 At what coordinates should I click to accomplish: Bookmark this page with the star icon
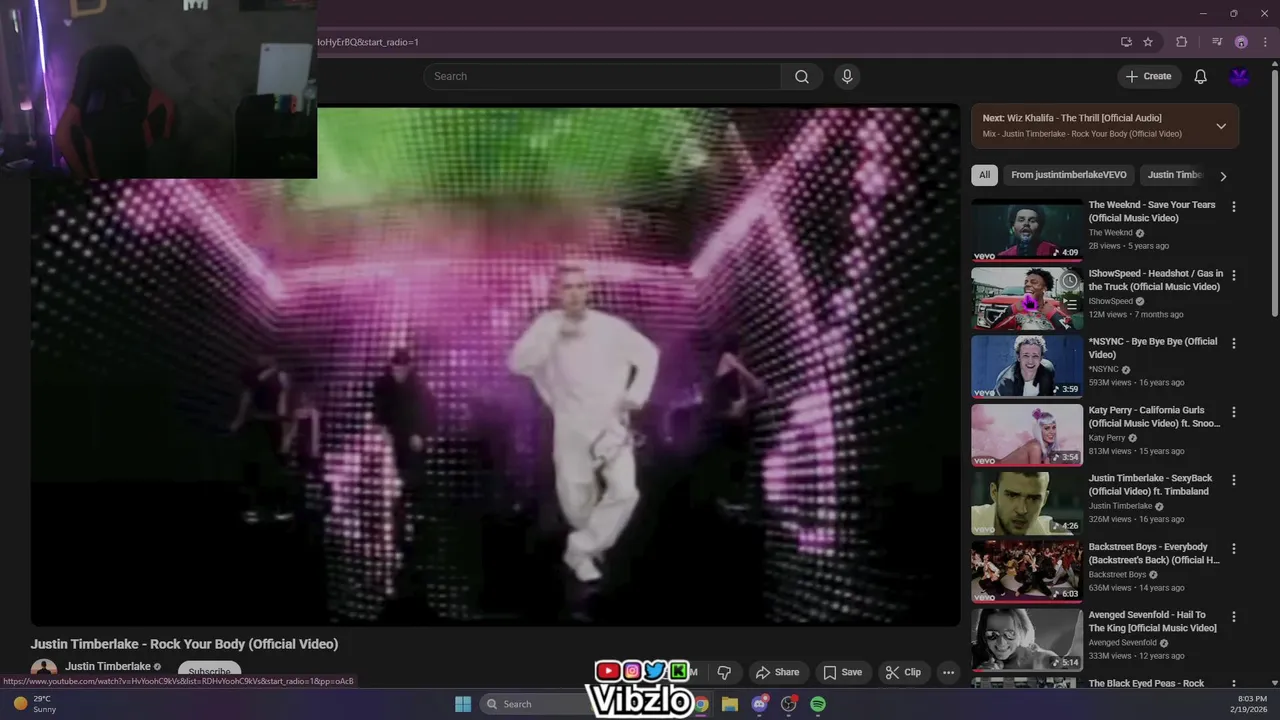tap(1148, 42)
